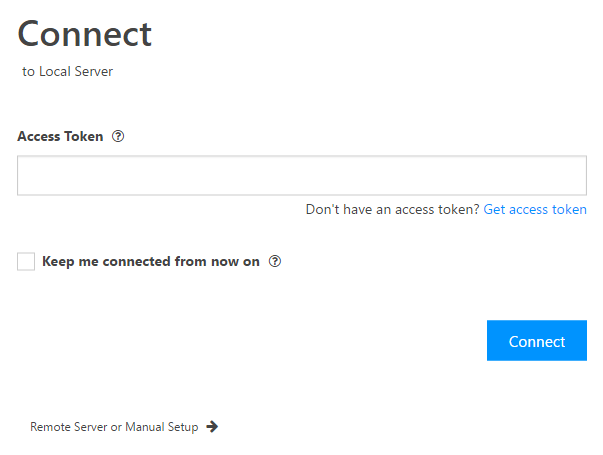This screenshot has width=603, height=455.
Task: Tick the box to stay connected
Action: tap(26, 262)
